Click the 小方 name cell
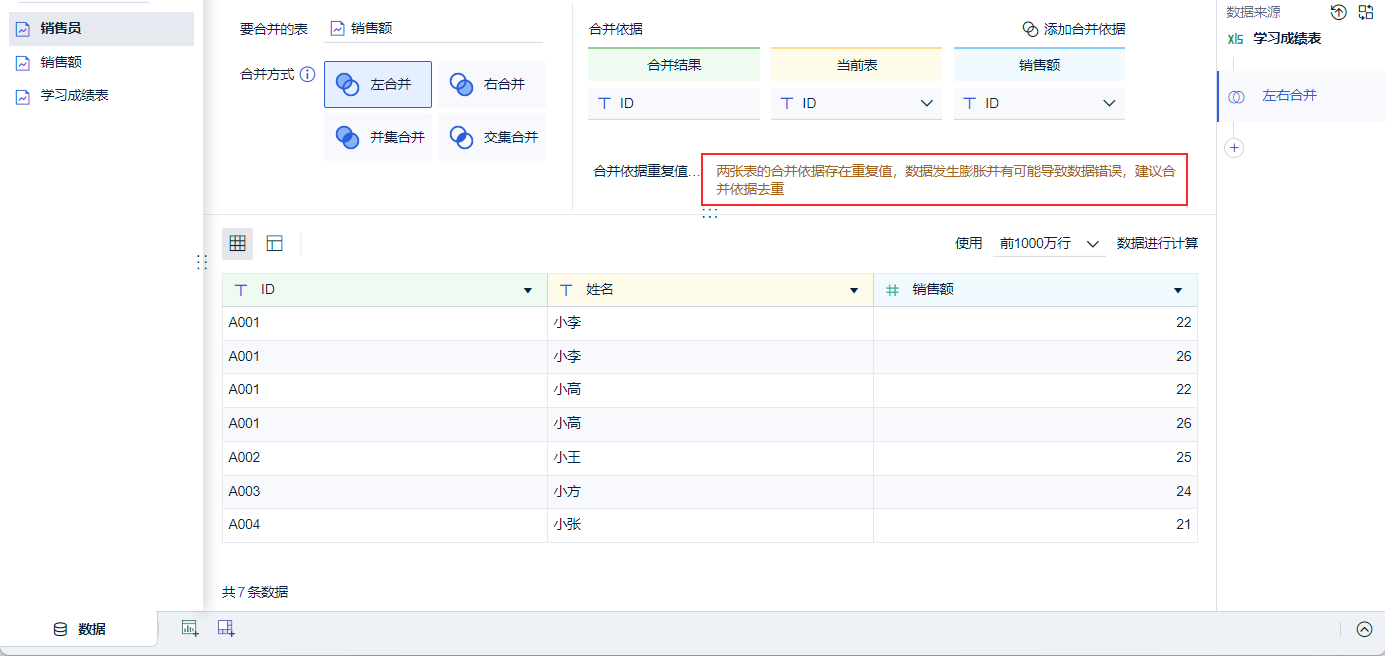The width and height of the screenshot is (1385, 657). click(710, 491)
